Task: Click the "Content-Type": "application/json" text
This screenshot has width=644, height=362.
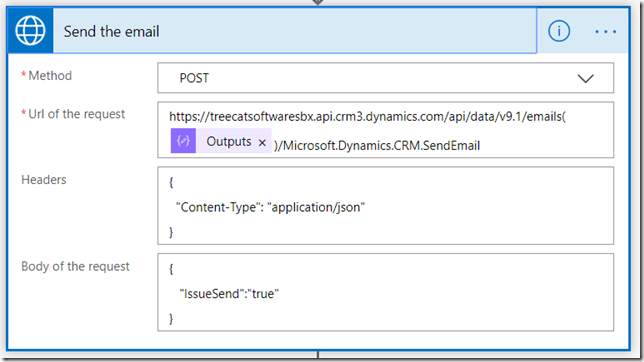Action: (270, 207)
